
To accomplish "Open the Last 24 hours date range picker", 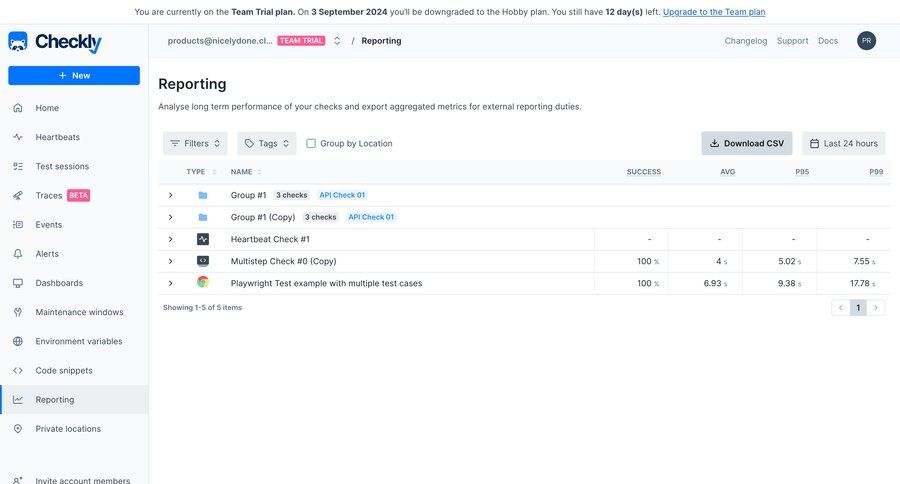I will click(843, 144).
